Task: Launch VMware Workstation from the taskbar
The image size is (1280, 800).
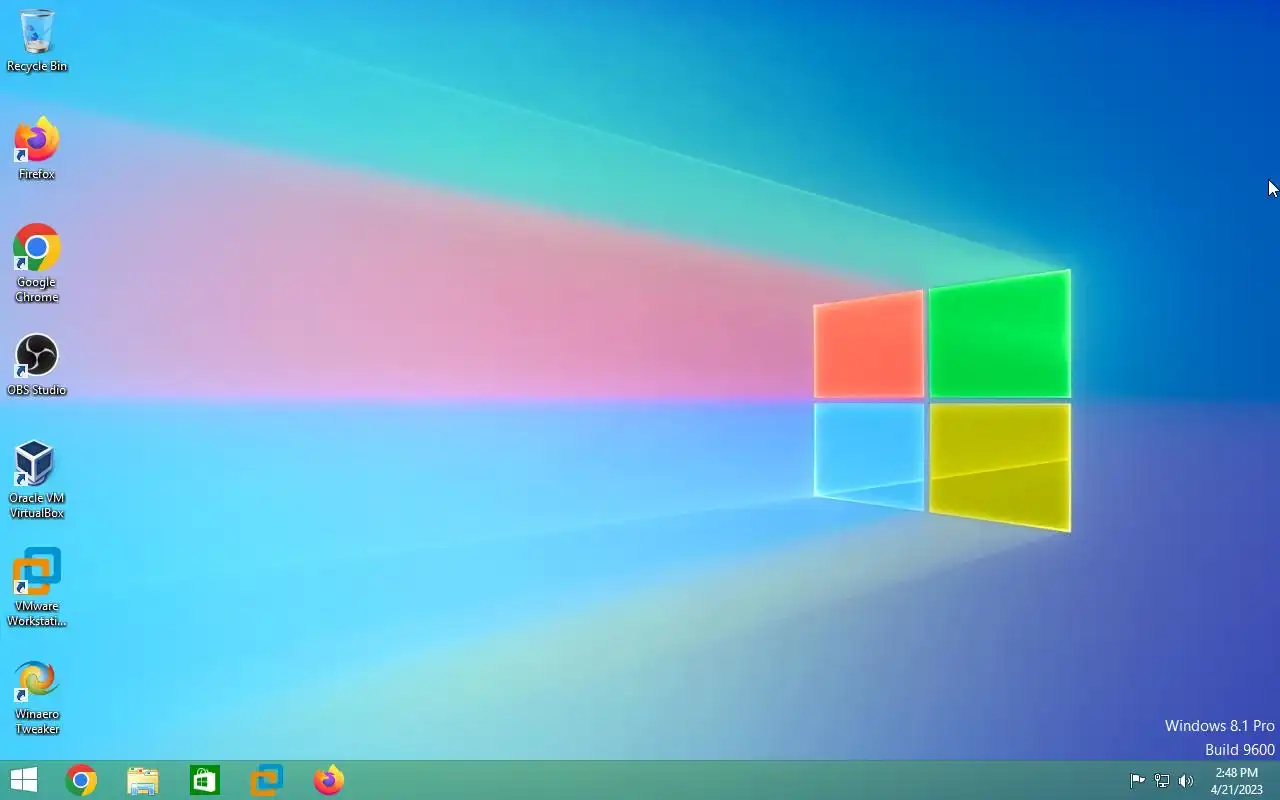Action: point(267,780)
